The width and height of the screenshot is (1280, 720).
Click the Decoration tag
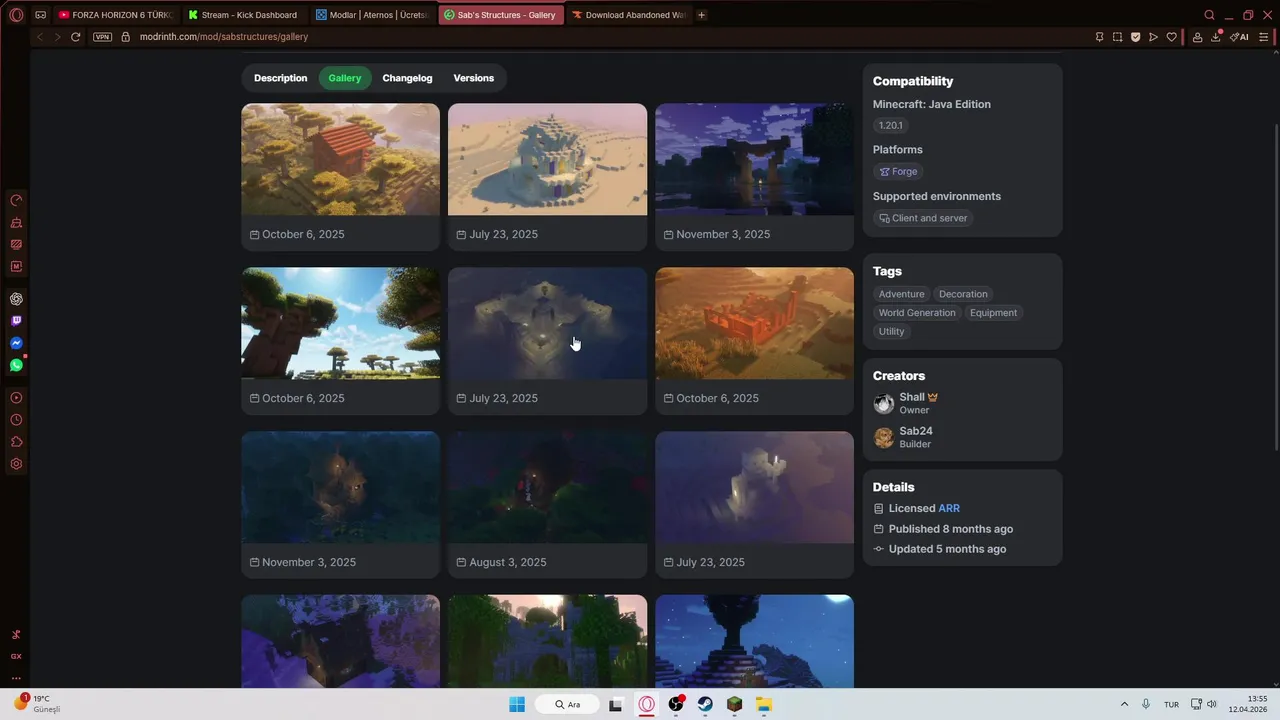coord(963,294)
